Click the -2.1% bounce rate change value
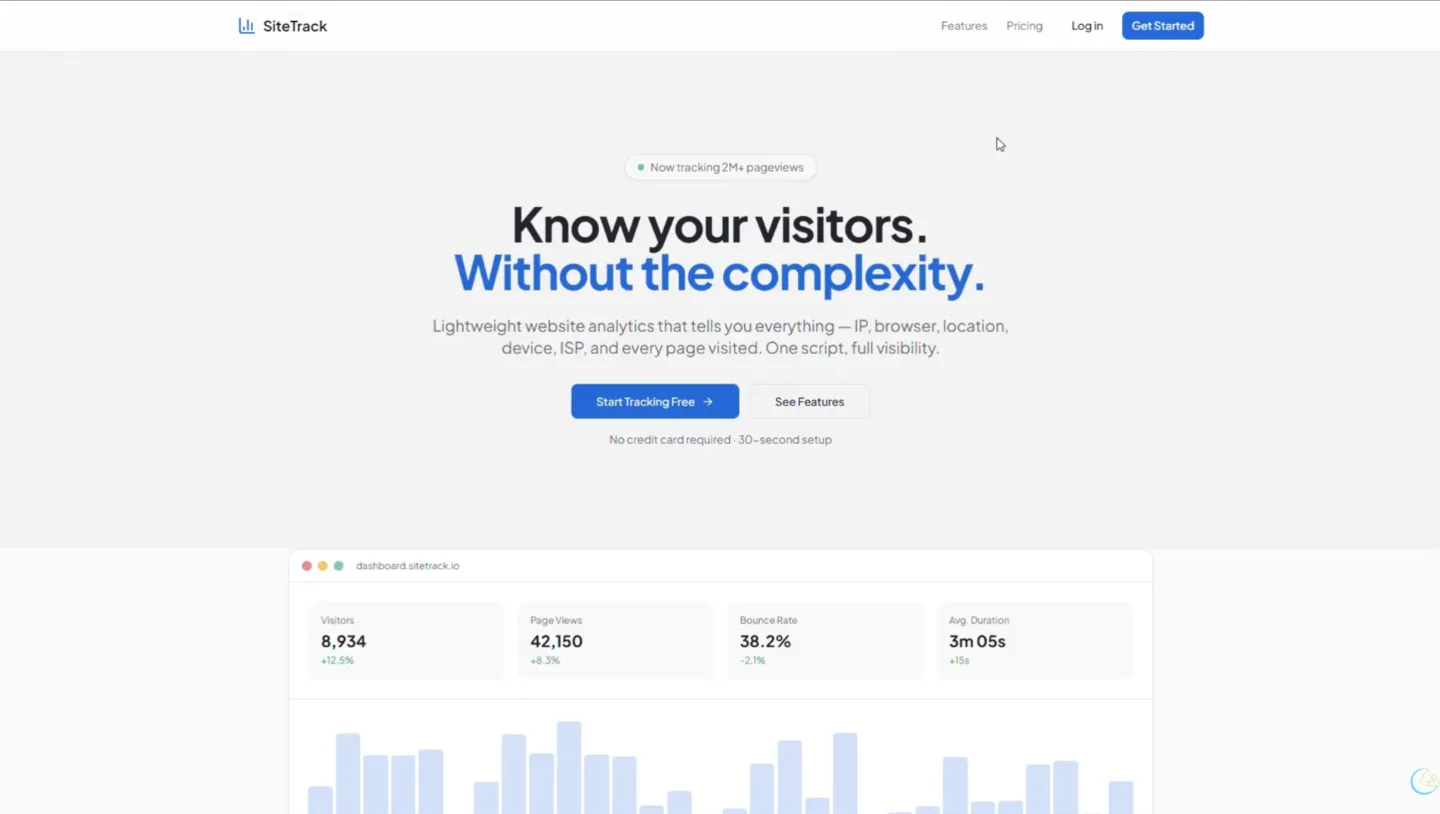Screen dimensions: 1440x814 pyautogui.click(x=753, y=661)
